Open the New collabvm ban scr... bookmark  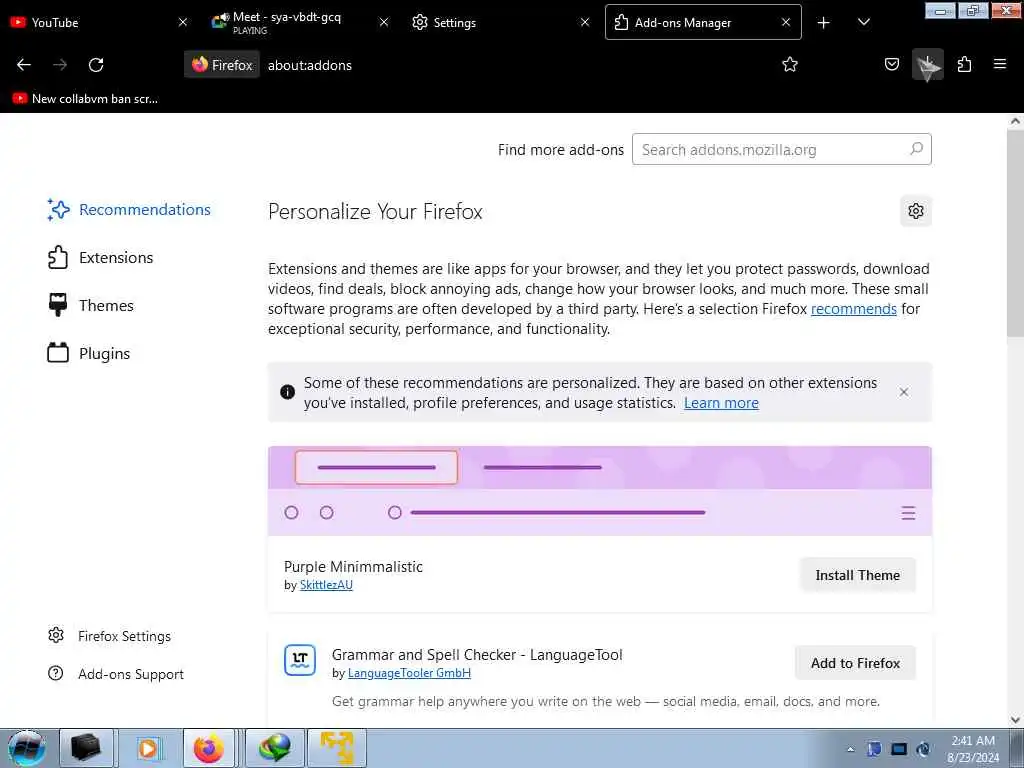85,99
